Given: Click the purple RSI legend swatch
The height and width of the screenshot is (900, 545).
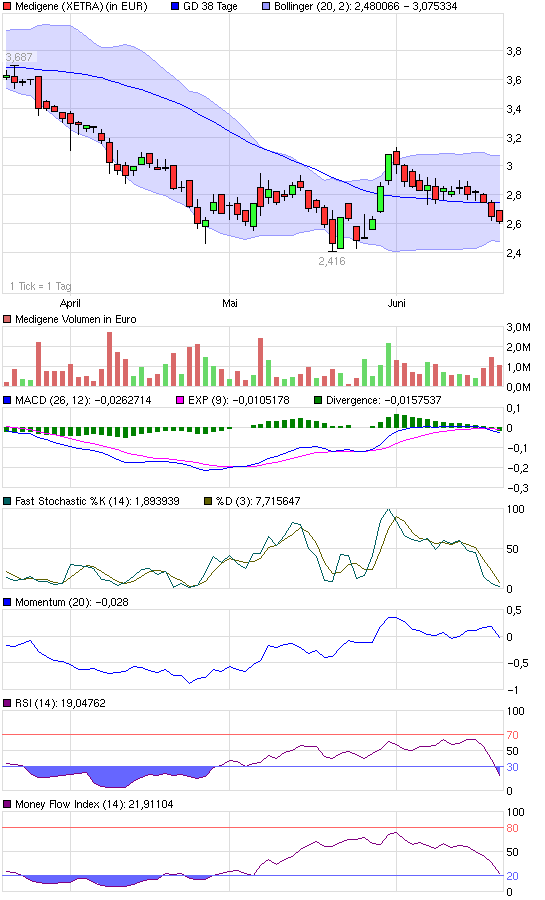Looking at the screenshot, I should pyautogui.click(x=7, y=703).
